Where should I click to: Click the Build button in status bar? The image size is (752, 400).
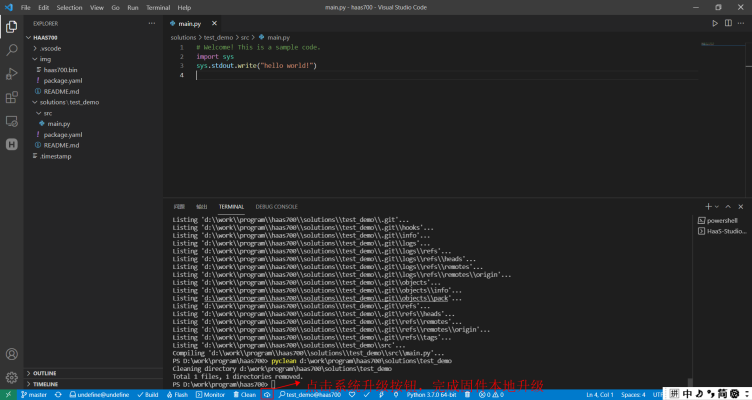pos(147,395)
